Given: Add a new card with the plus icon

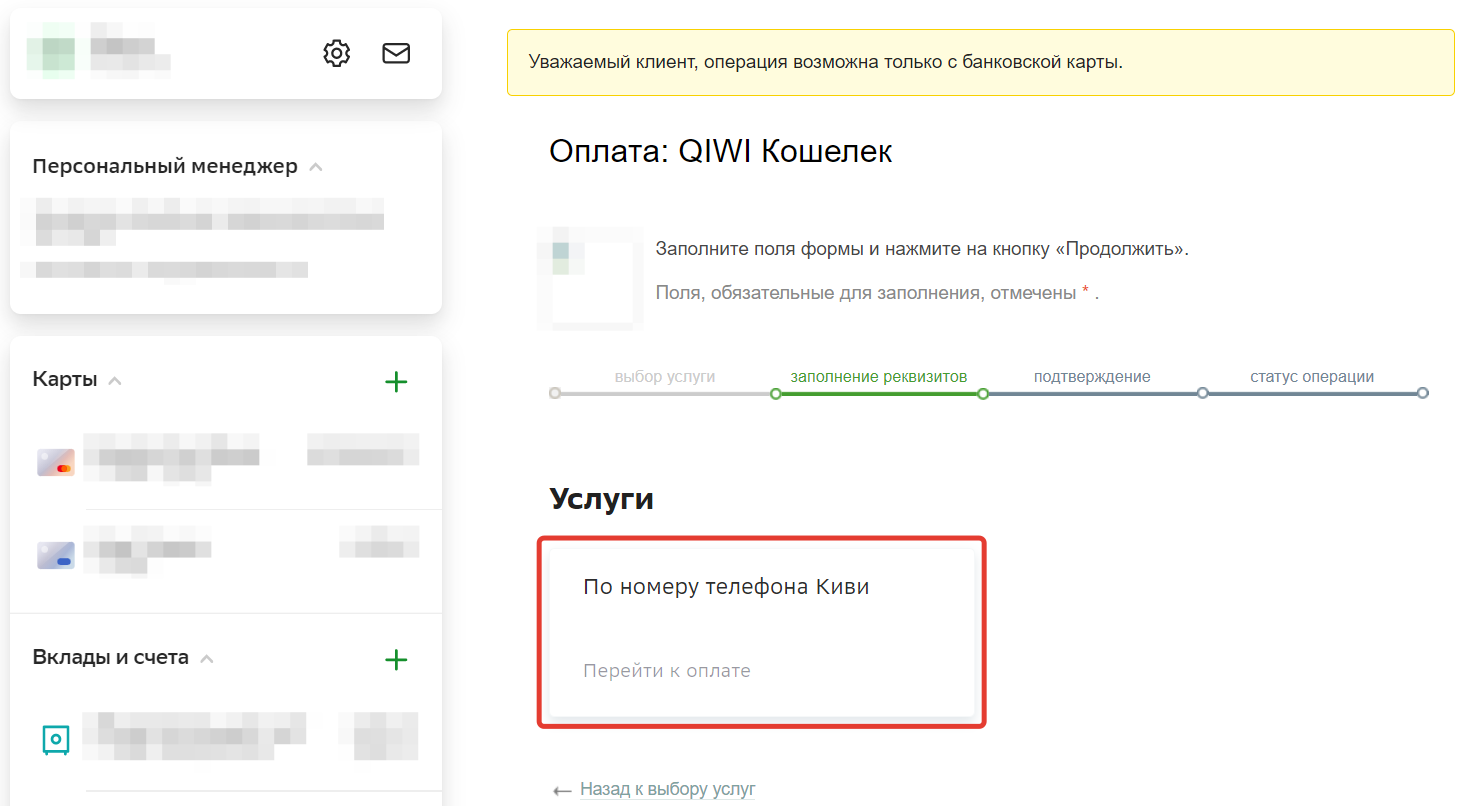Looking at the screenshot, I should [x=396, y=381].
